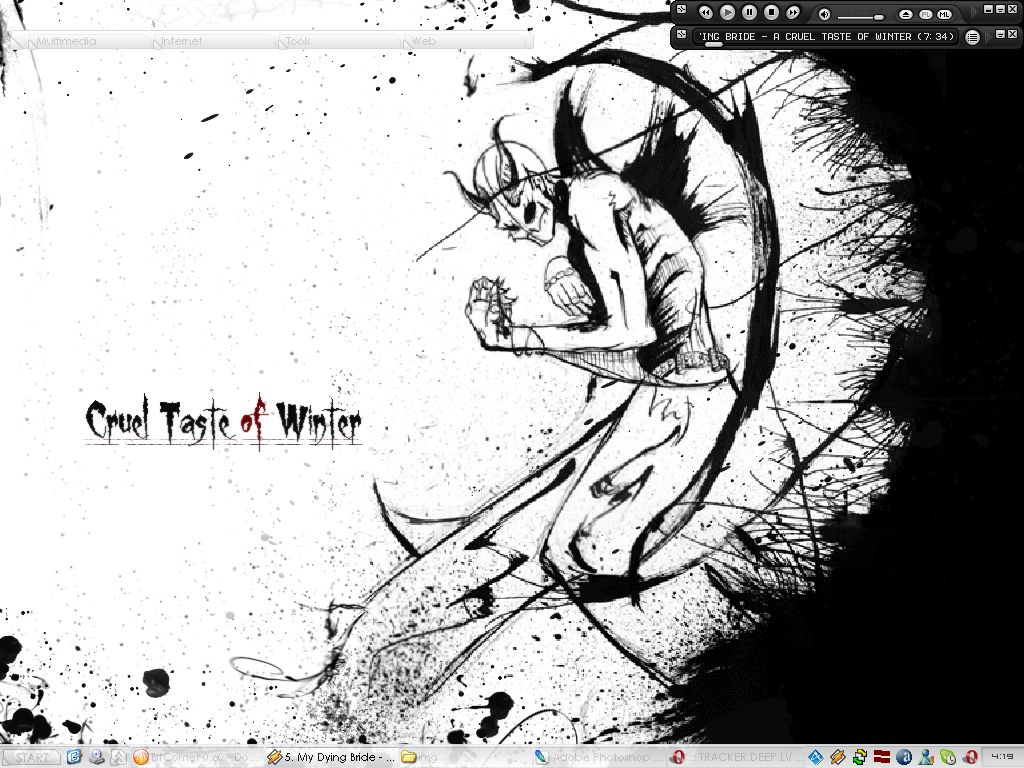Click the green clock tray icon

pos(948,758)
